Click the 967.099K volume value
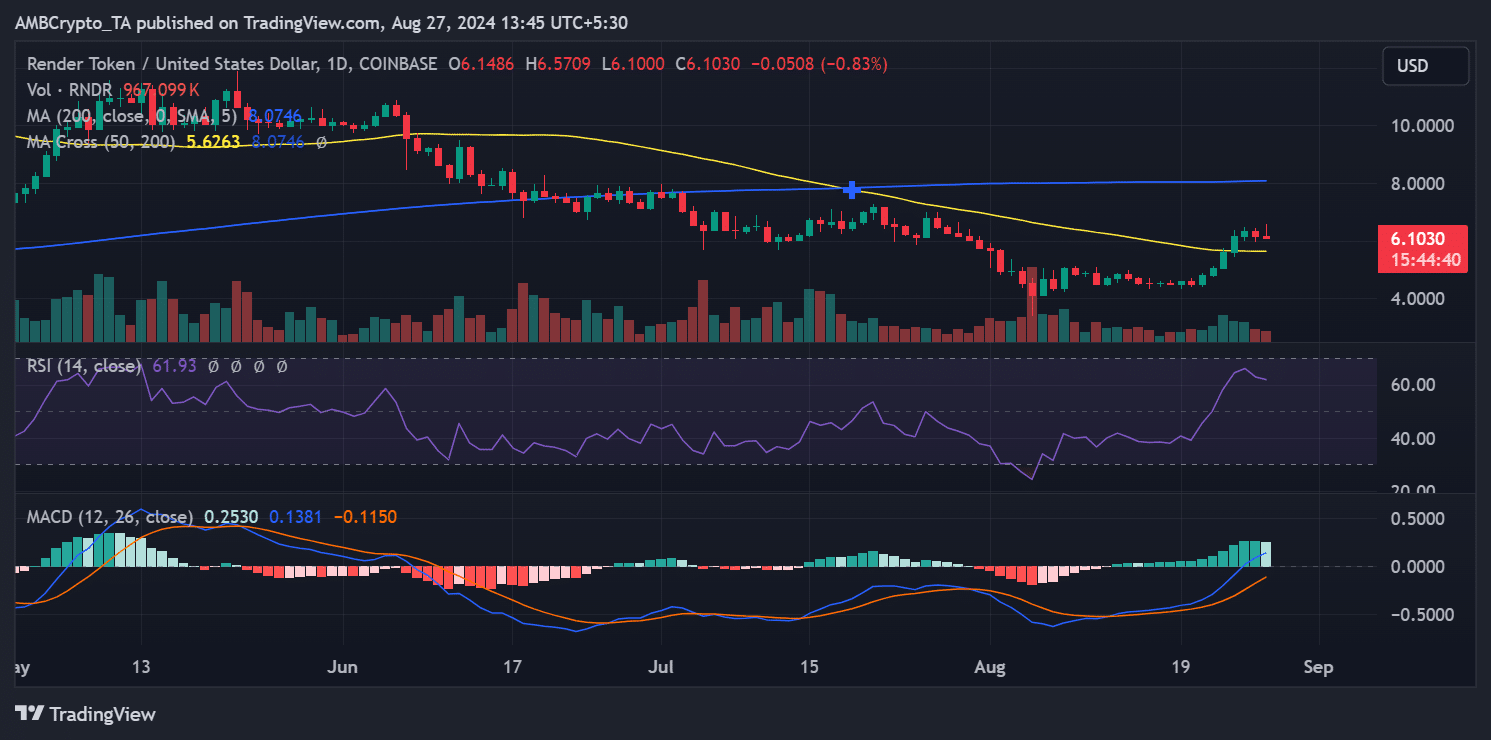This screenshot has height=740, width=1491. [161, 90]
